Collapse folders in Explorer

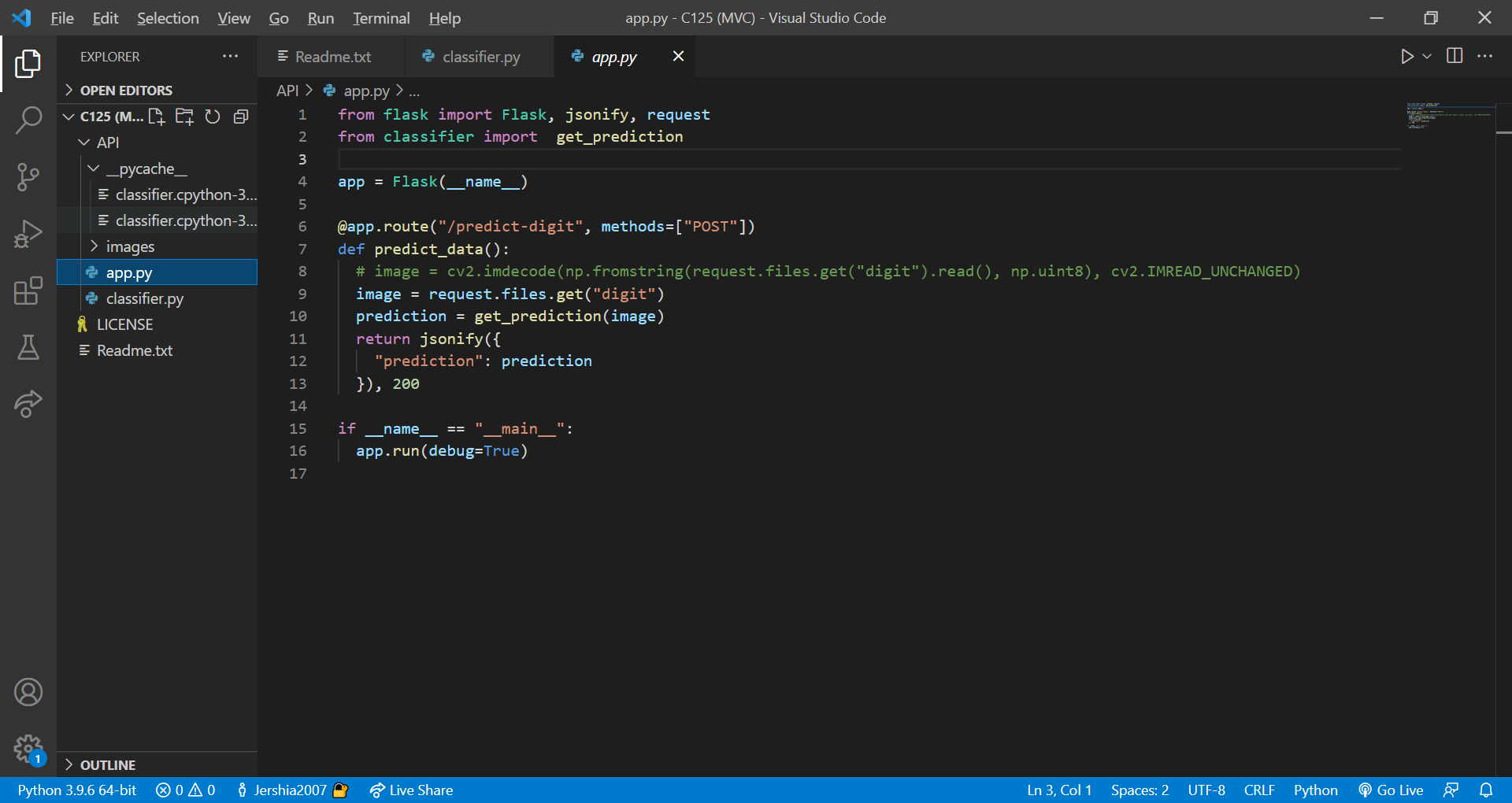coord(240,116)
